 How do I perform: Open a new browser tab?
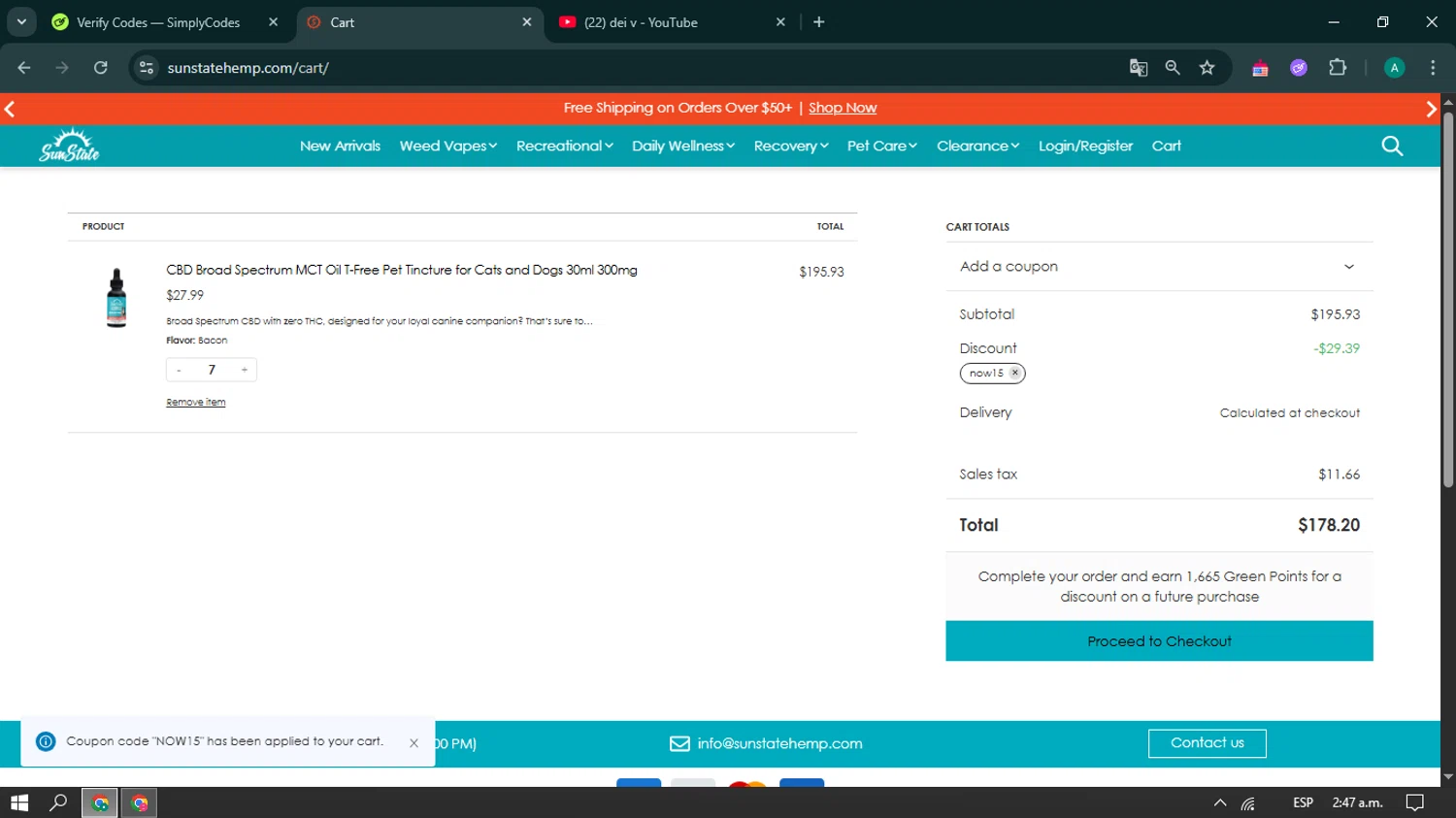point(818,22)
